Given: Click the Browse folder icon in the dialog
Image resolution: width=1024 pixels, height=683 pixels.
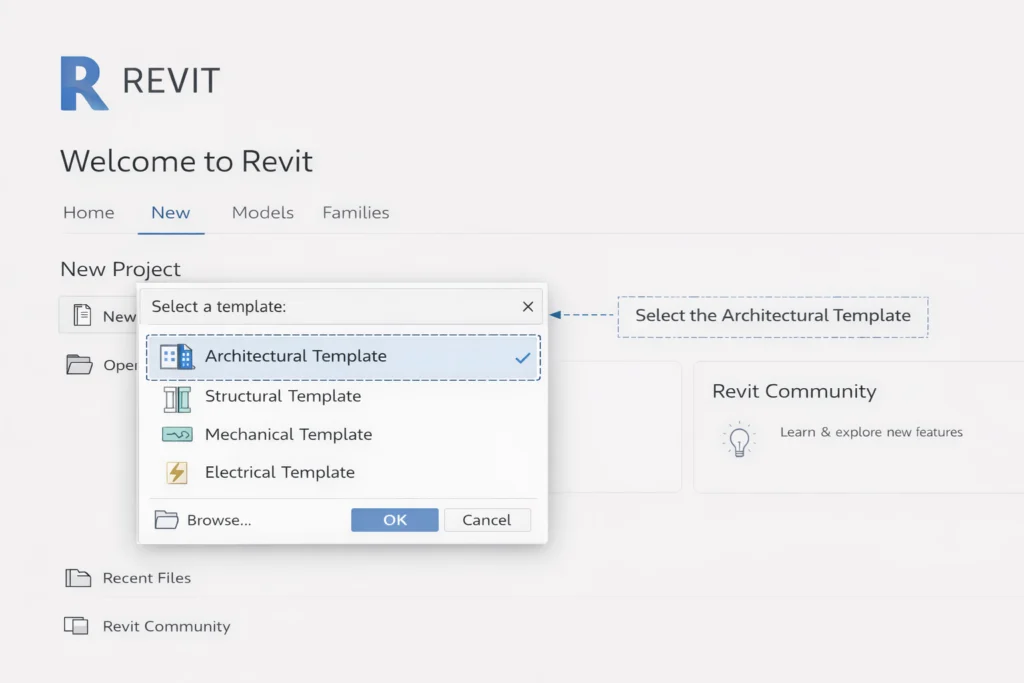Looking at the screenshot, I should pos(168,519).
